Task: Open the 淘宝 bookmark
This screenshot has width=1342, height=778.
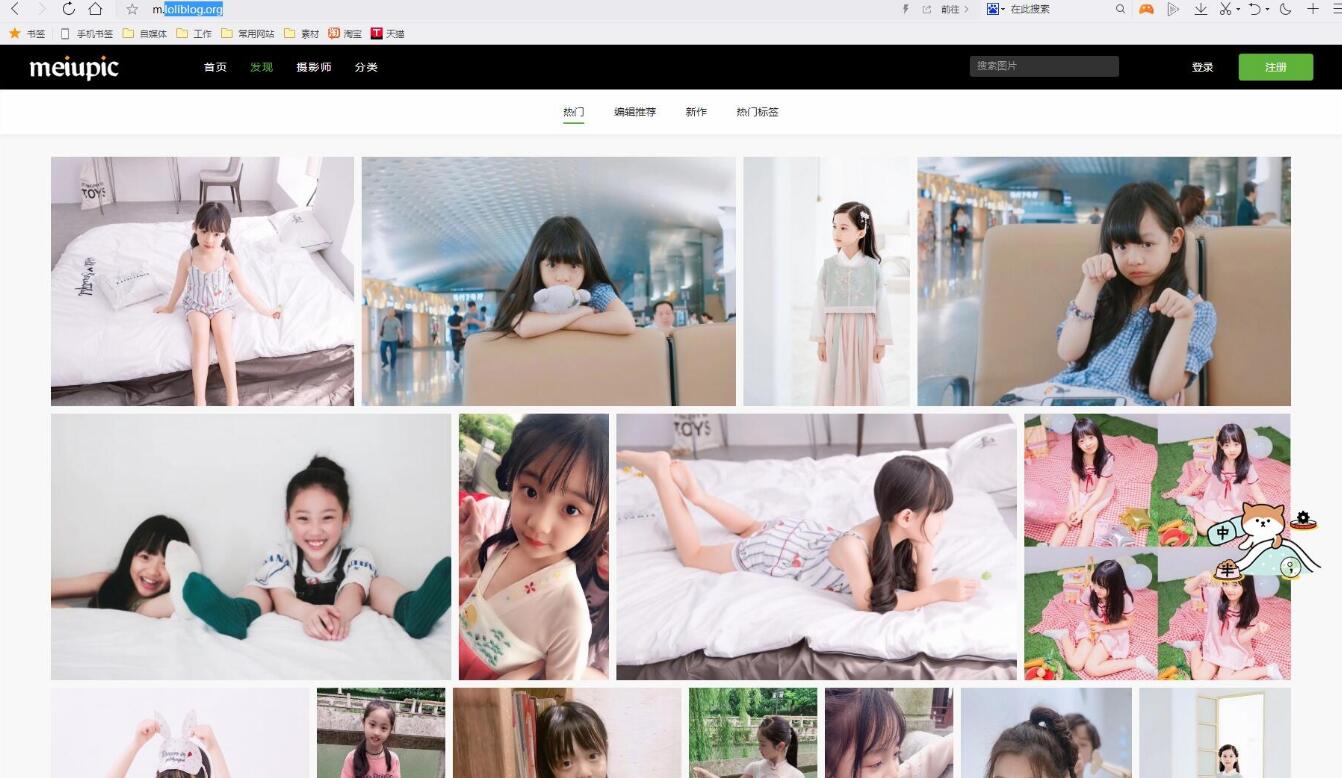Action: (345, 33)
